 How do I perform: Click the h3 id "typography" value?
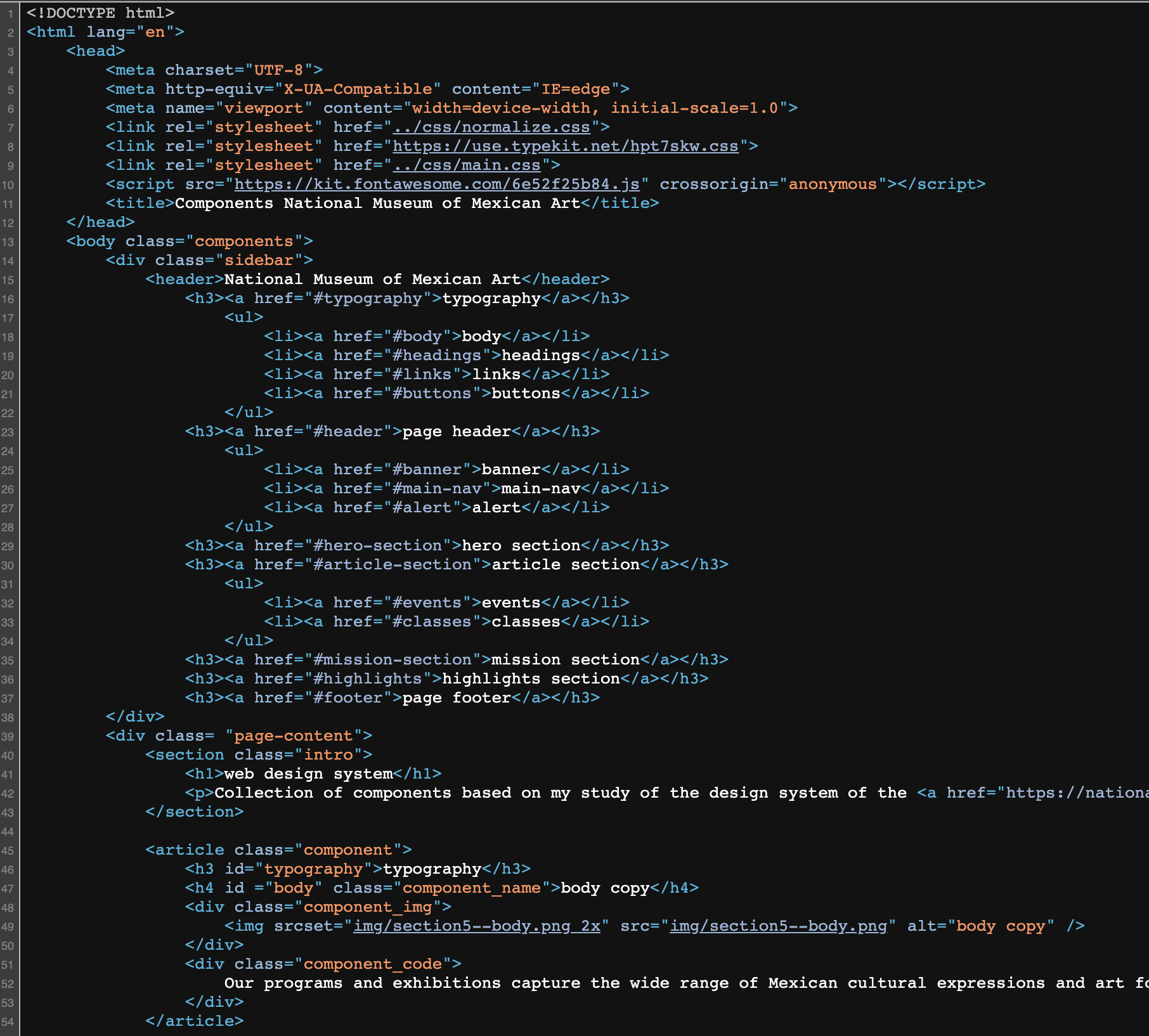click(x=313, y=869)
